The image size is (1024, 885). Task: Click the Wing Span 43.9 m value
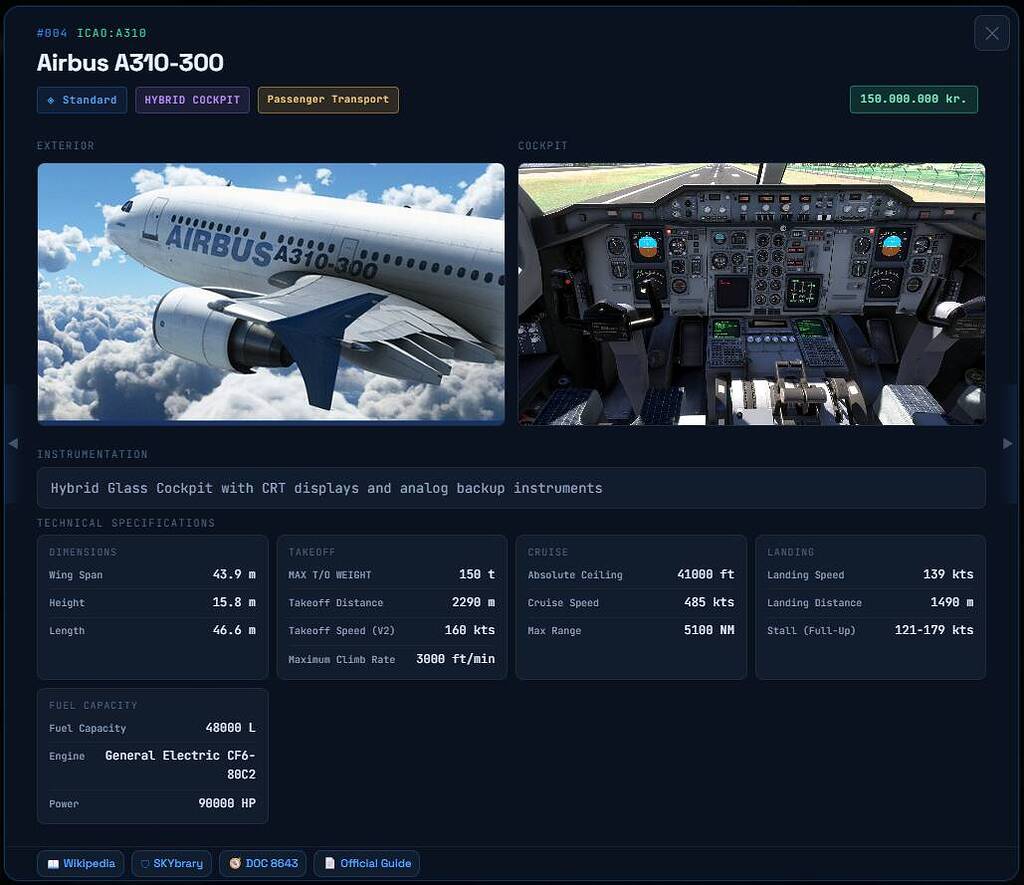click(x=234, y=575)
